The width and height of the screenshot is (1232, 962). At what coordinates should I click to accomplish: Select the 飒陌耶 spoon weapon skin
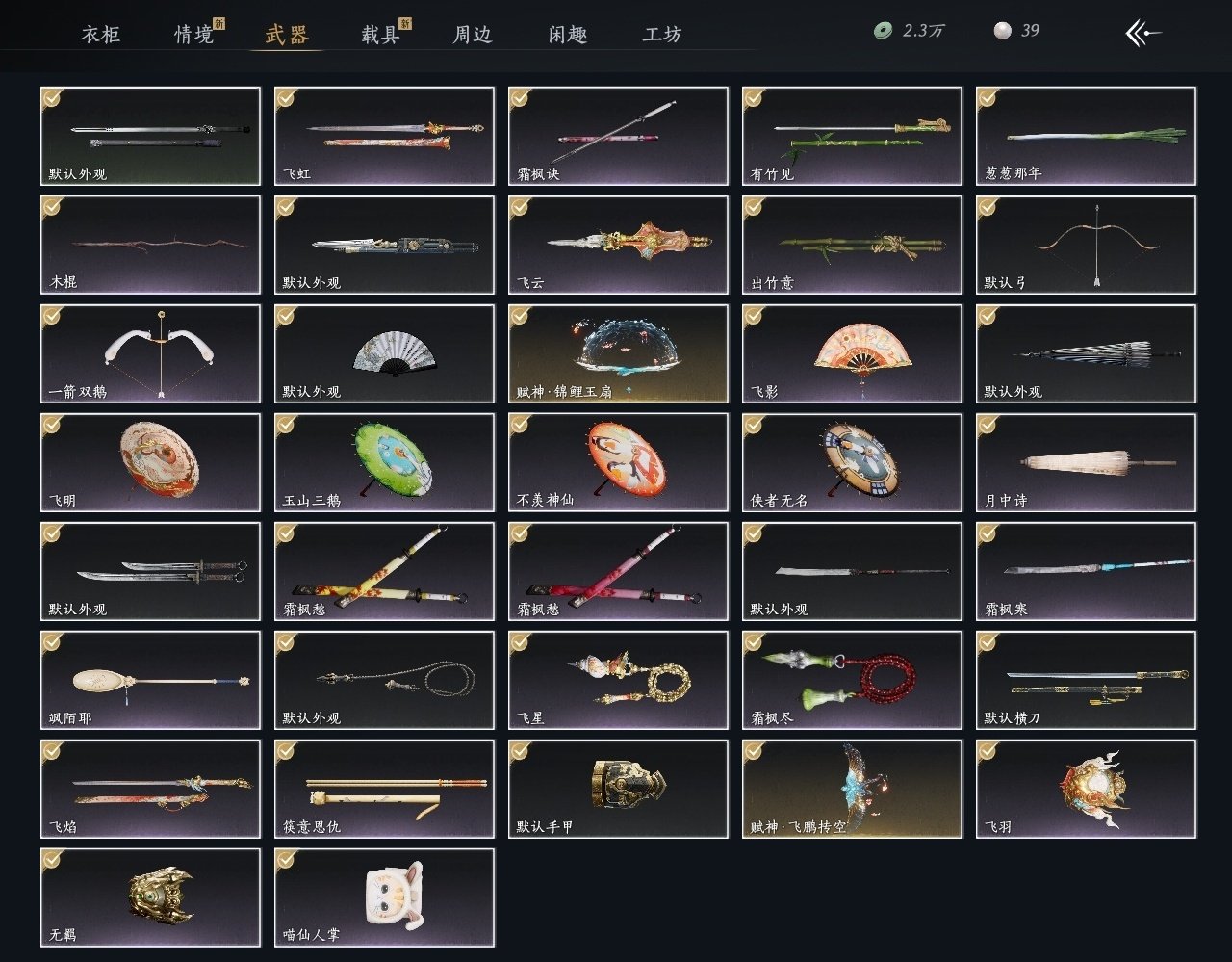pos(151,680)
